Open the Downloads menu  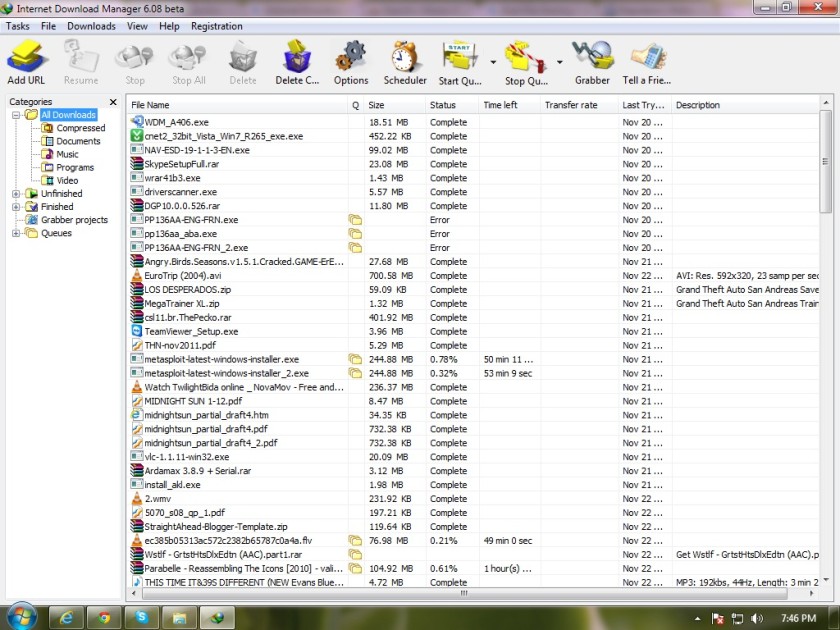[91, 26]
